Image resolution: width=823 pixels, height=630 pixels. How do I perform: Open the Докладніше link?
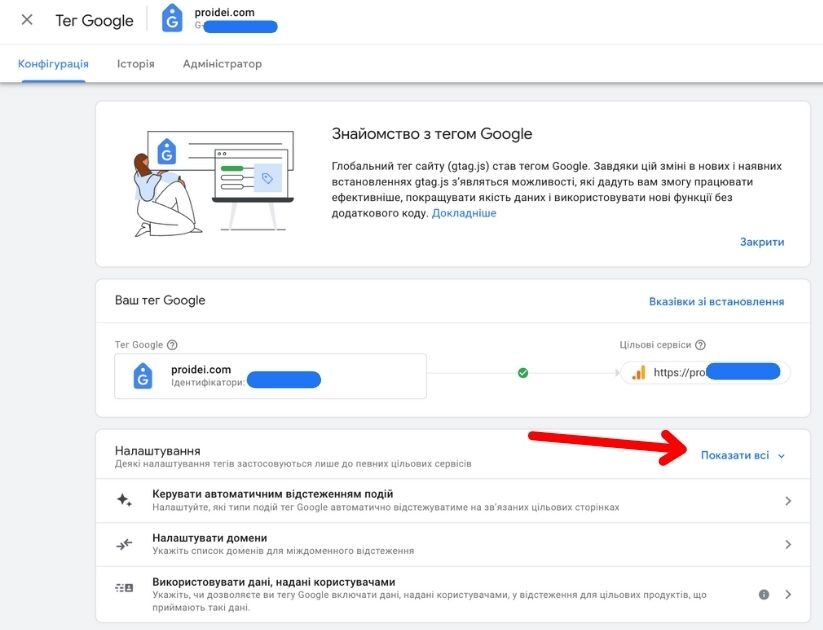(463, 213)
